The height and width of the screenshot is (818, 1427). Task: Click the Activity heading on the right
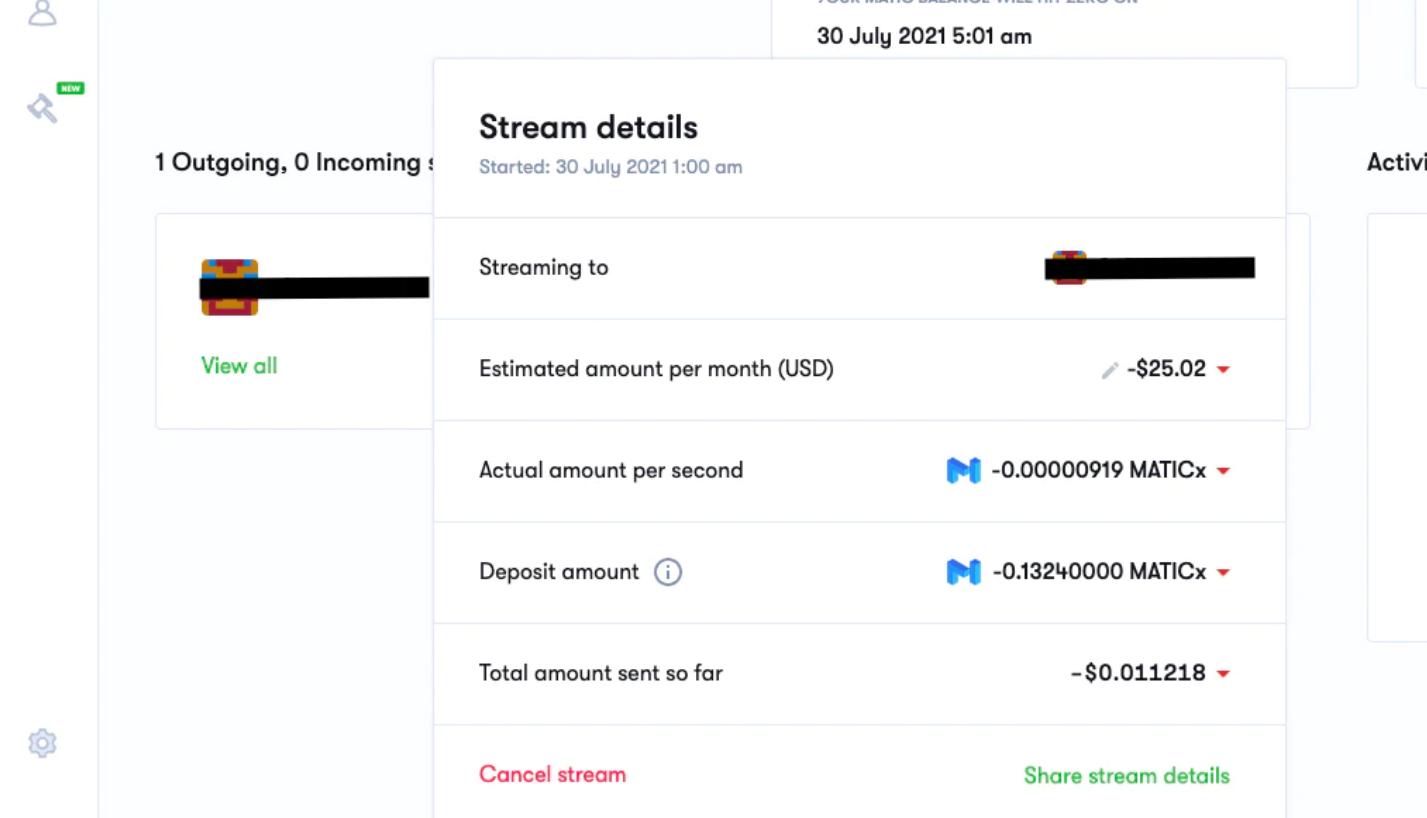point(1396,162)
